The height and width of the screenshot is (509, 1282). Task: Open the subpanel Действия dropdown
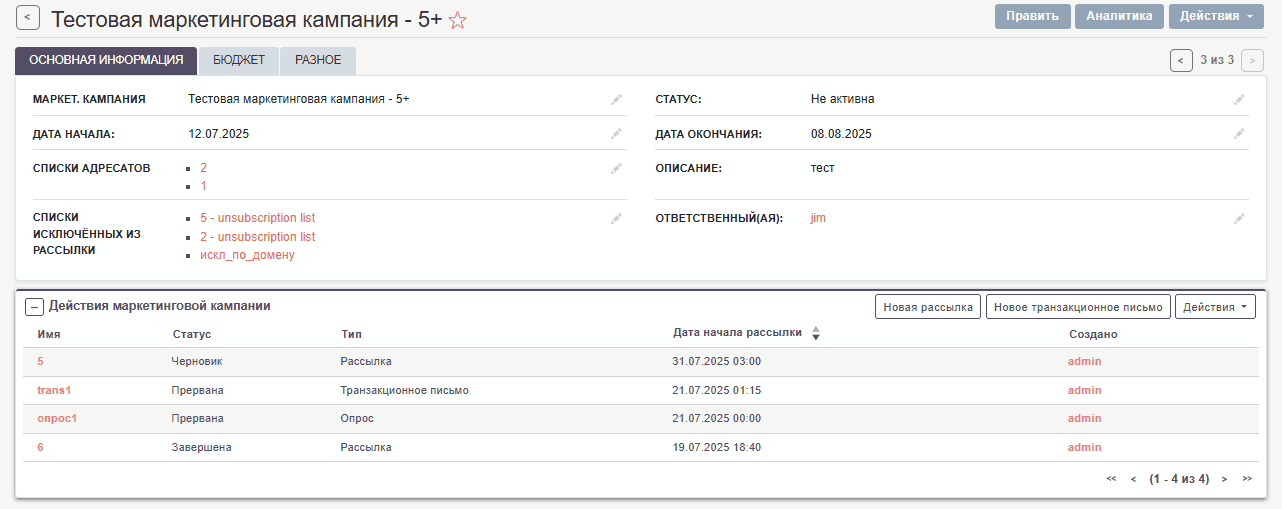(x=1216, y=307)
